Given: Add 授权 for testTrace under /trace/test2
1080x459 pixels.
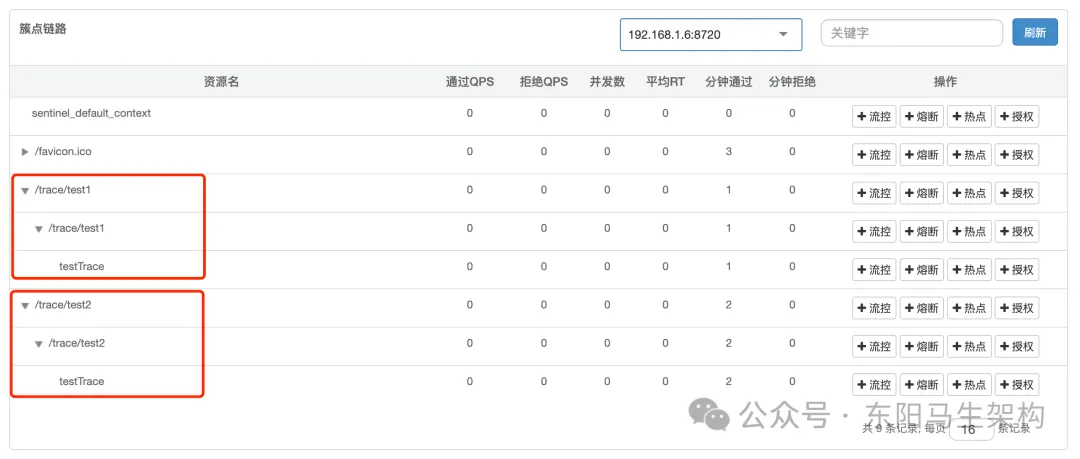Looking at the screenshot, I should 1017,385.
